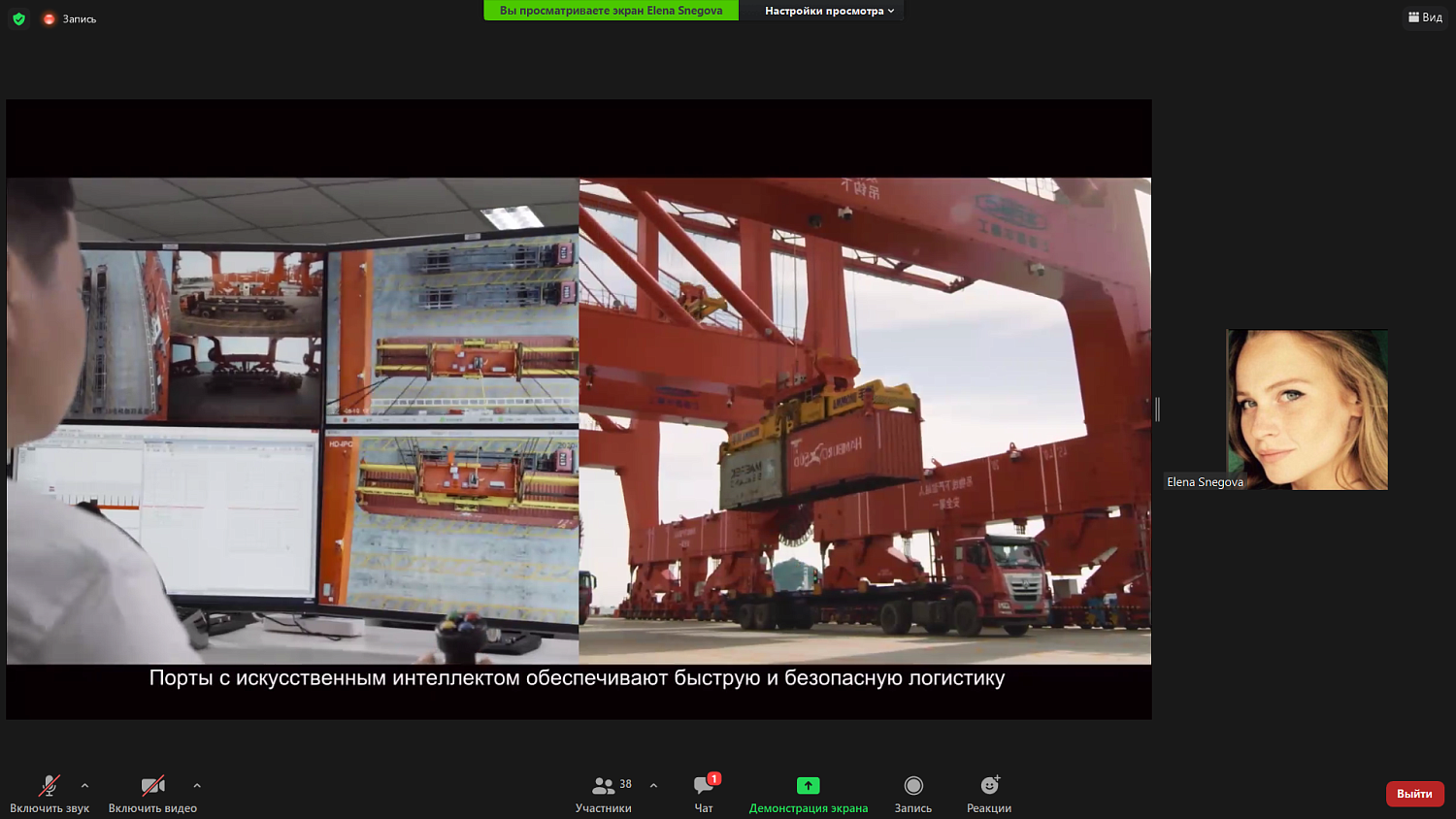The image size is (1456, 819).
Task: Open the Reactions smiley icon
Action: 989,785
